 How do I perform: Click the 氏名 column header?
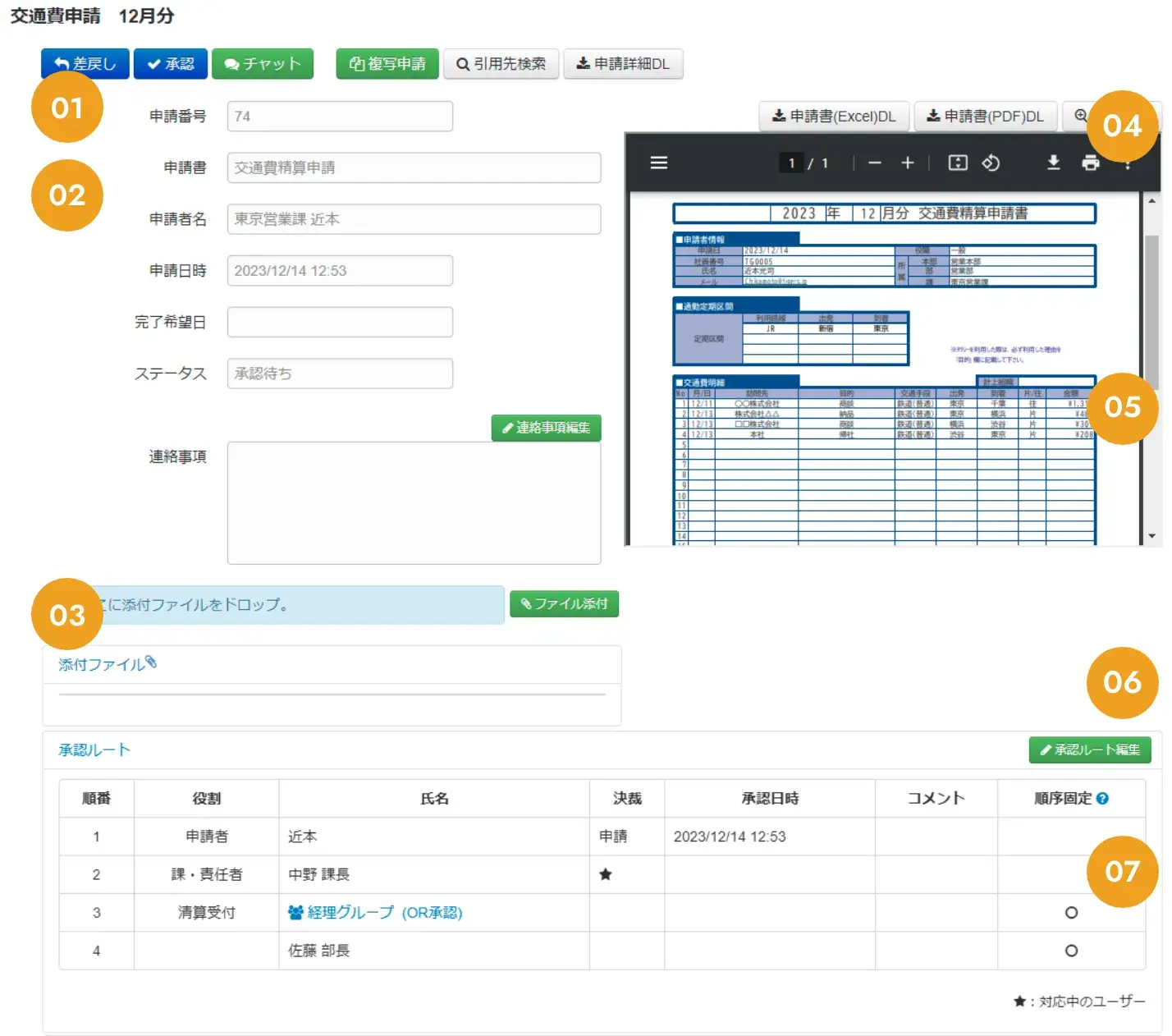[434, 798]
